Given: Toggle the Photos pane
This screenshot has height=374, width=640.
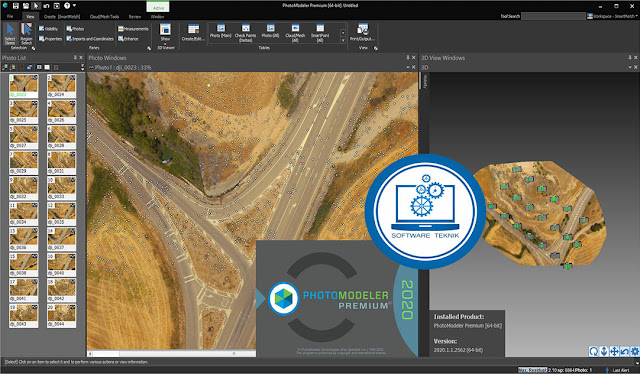Looking at the screenshot, I should coord(75,29).
